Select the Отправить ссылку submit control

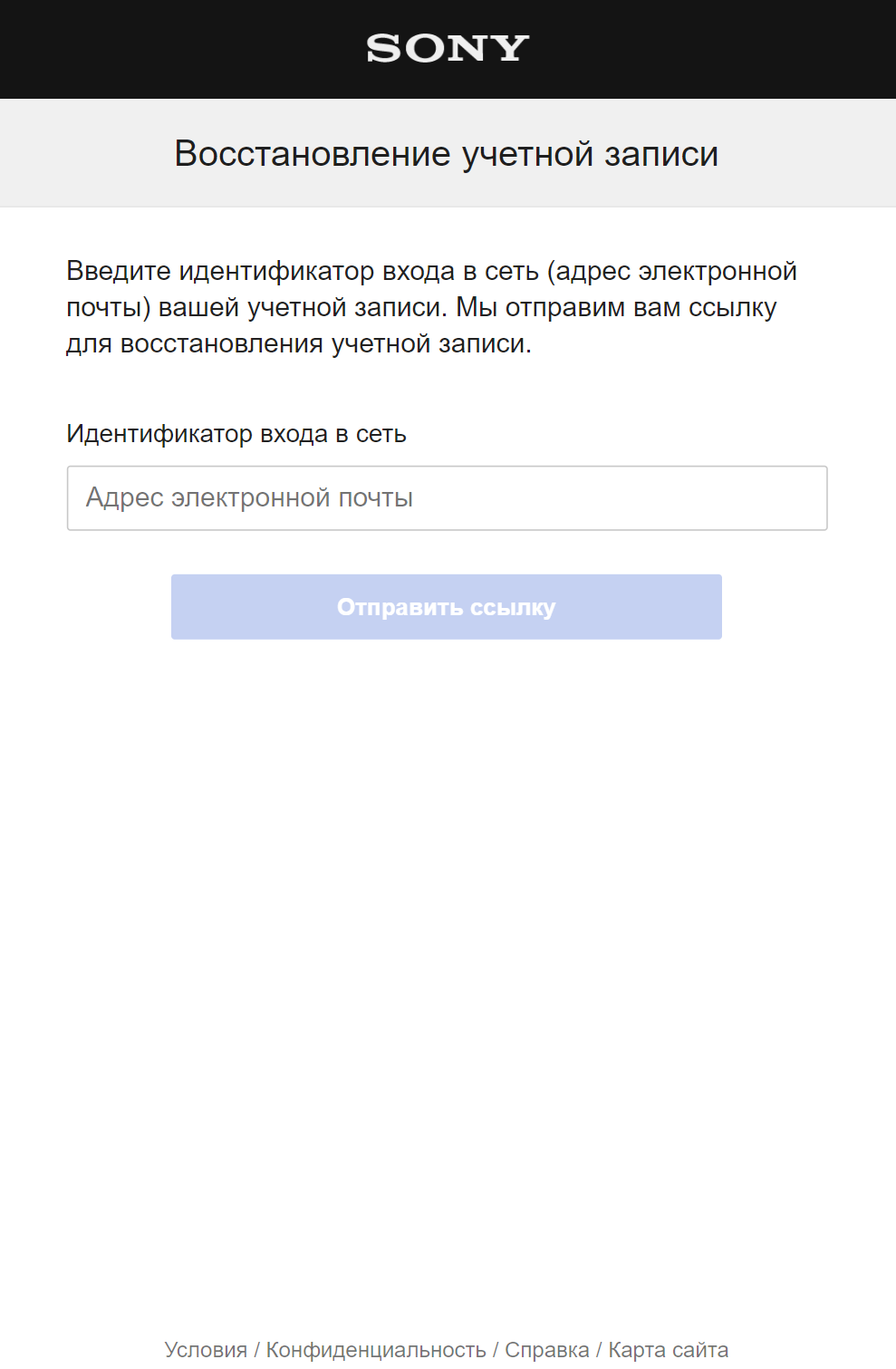click(446, 607)
